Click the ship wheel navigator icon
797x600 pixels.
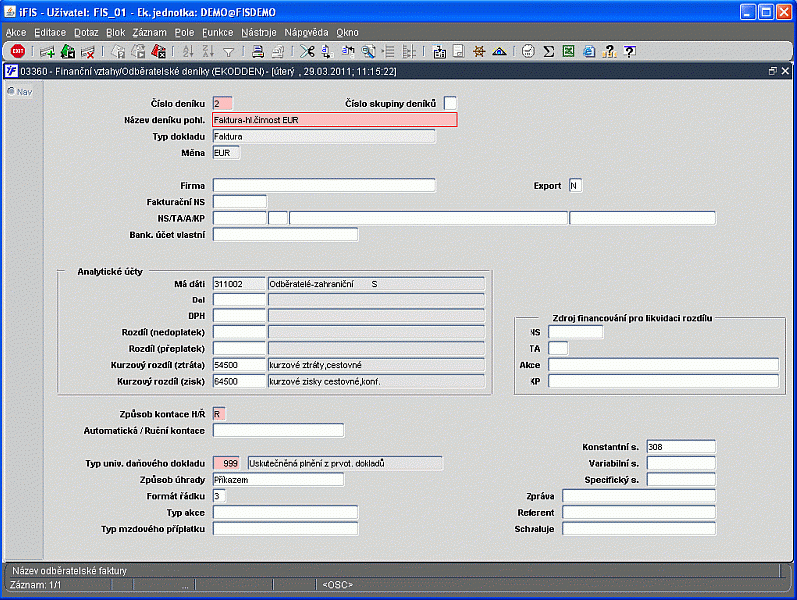pyautogui.click(x=479, y=51)
